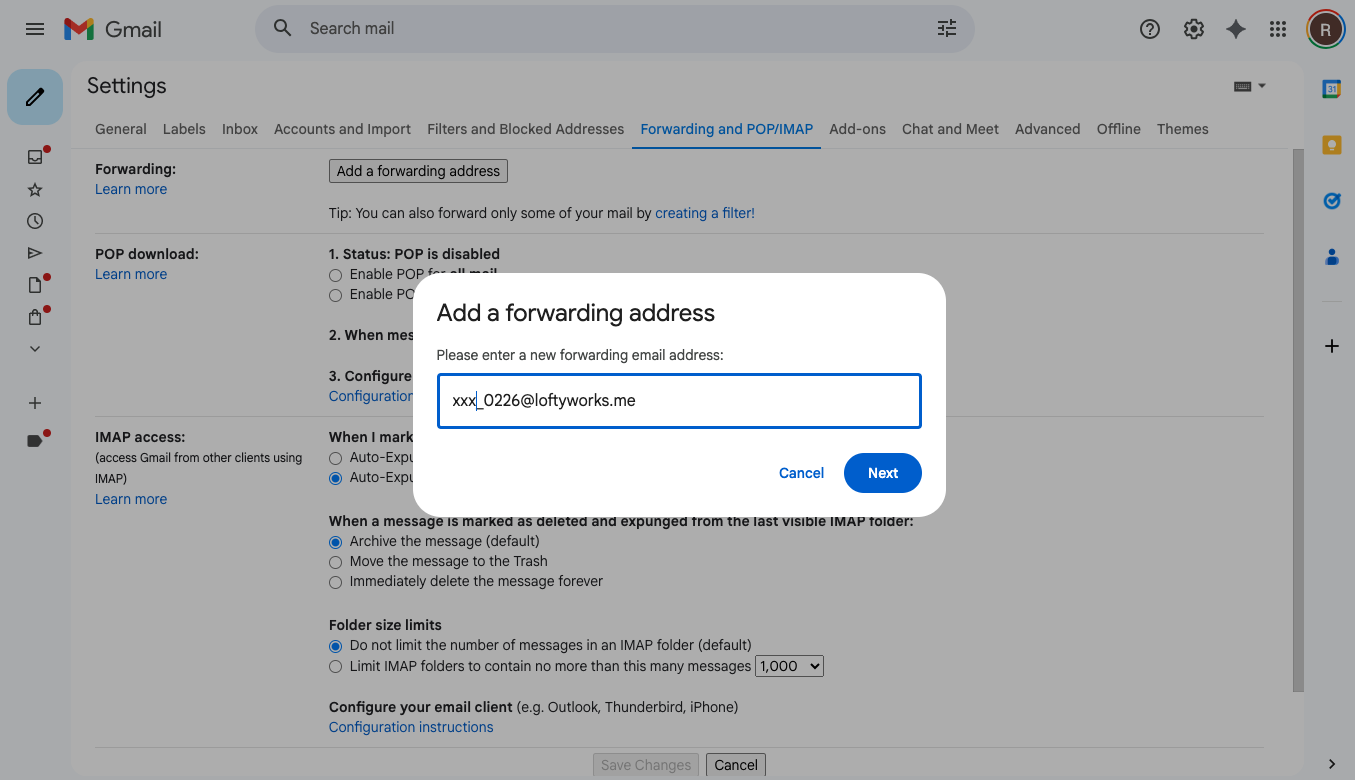Screen dimensions: 1355x780
Task: Cancel the Add a forwarding address dialog
Action: point(801,473)
